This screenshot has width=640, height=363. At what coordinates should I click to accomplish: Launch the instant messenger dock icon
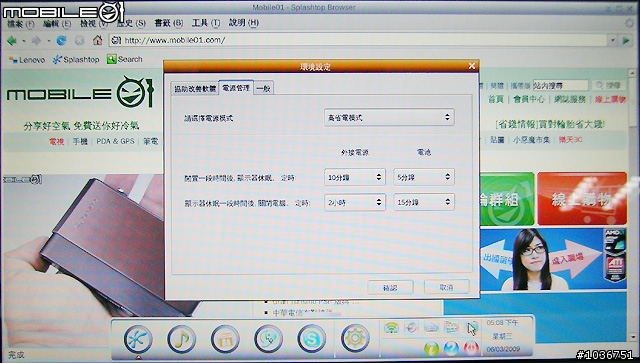pos(268,339)
